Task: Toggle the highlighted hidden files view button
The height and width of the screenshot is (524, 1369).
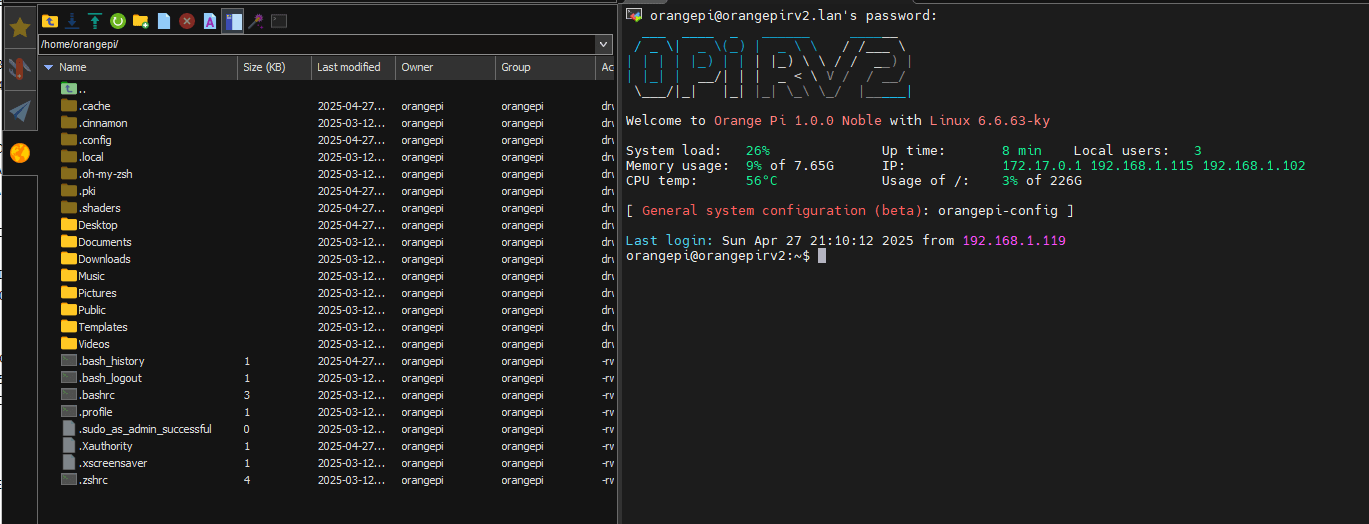Action: click(x=233, y=20)
